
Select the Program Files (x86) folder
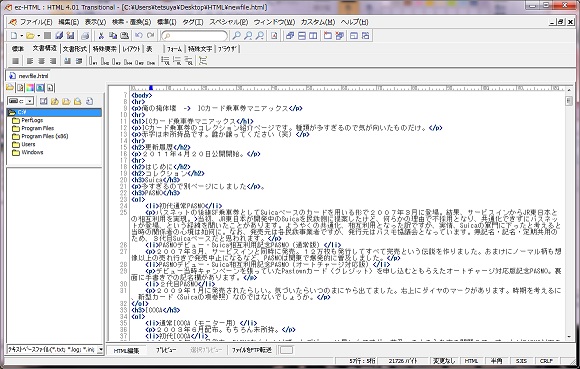[44, 136]
